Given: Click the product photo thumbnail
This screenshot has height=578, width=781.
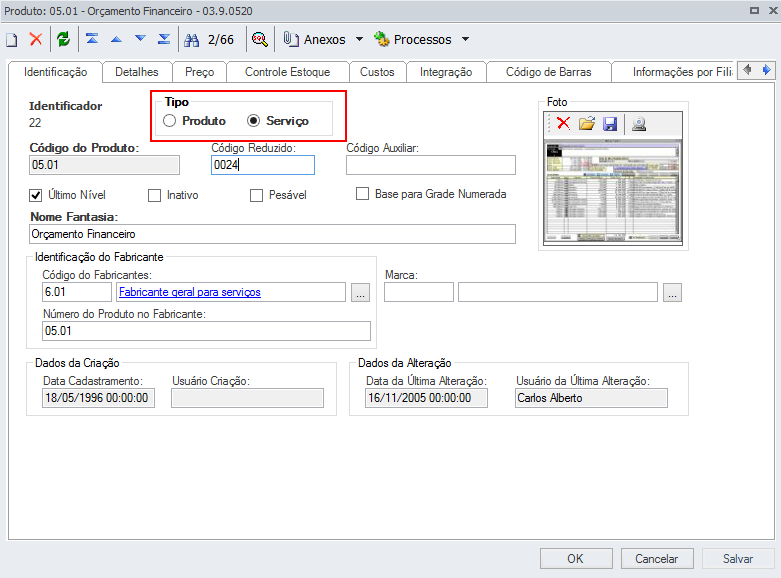Looking at the screenshot, I should point(613,192).
